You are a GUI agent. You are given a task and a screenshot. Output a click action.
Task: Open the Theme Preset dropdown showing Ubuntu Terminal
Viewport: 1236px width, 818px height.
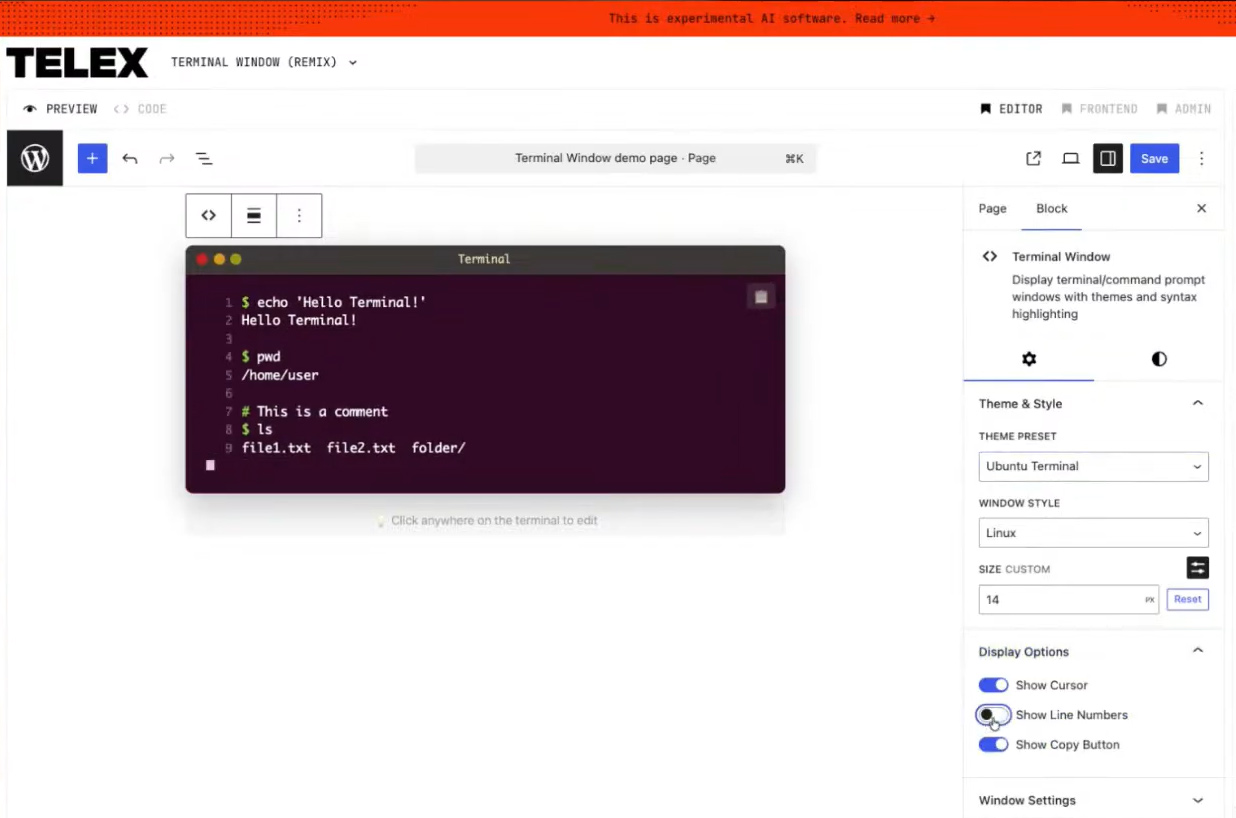tap(1093, 466)
